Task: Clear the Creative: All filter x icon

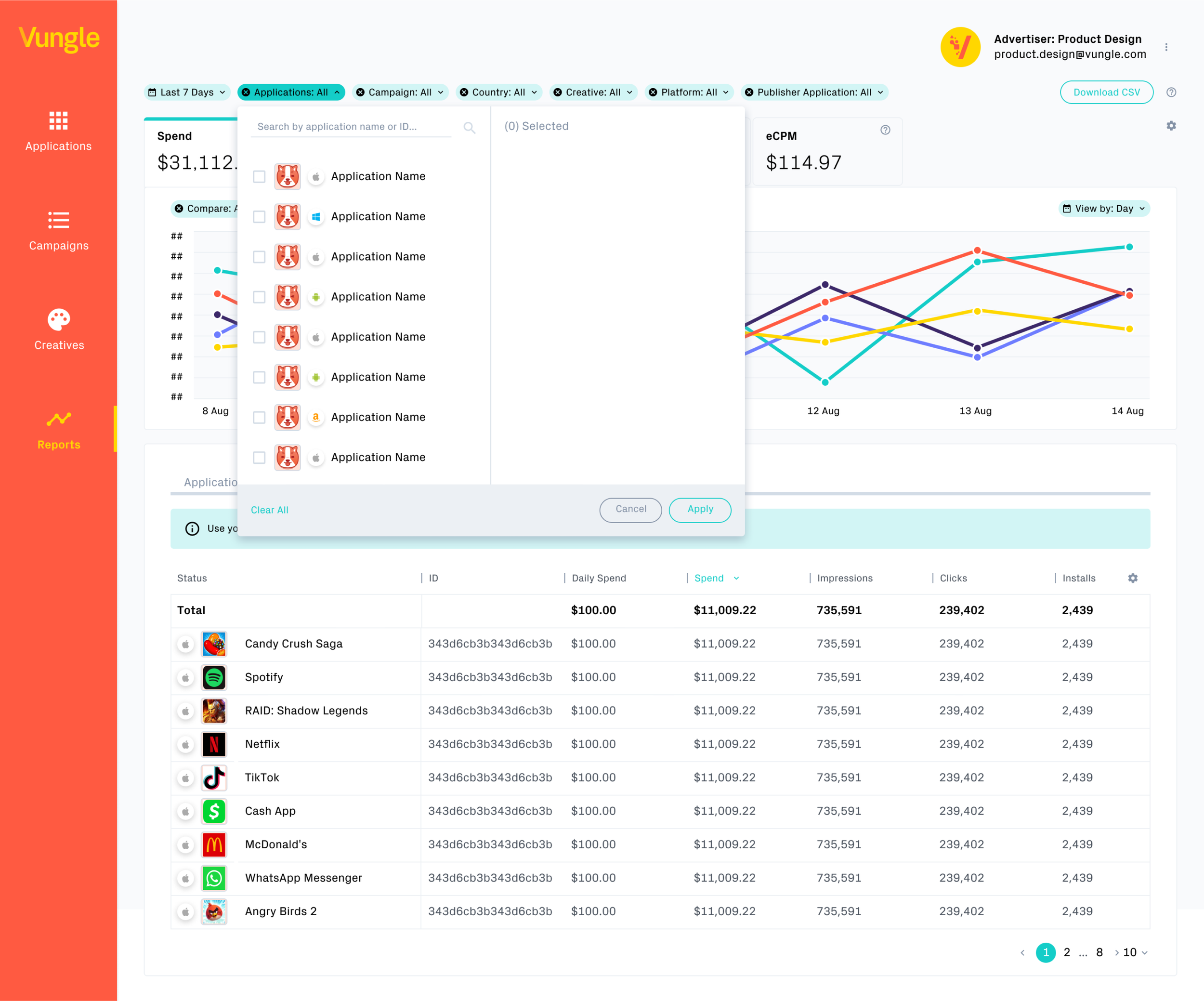Action: pyautogui.click(x=557, y=92)
